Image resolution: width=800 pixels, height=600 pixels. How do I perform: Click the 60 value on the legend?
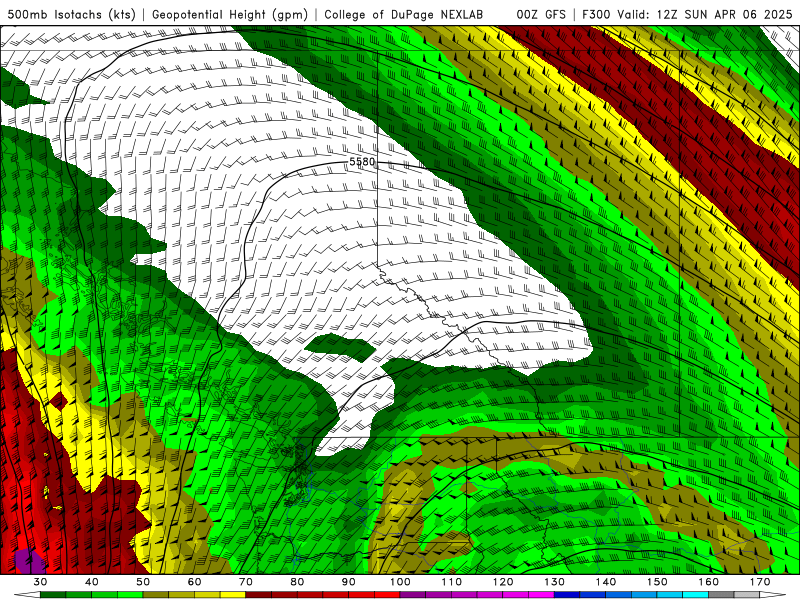tap(194, 582)
